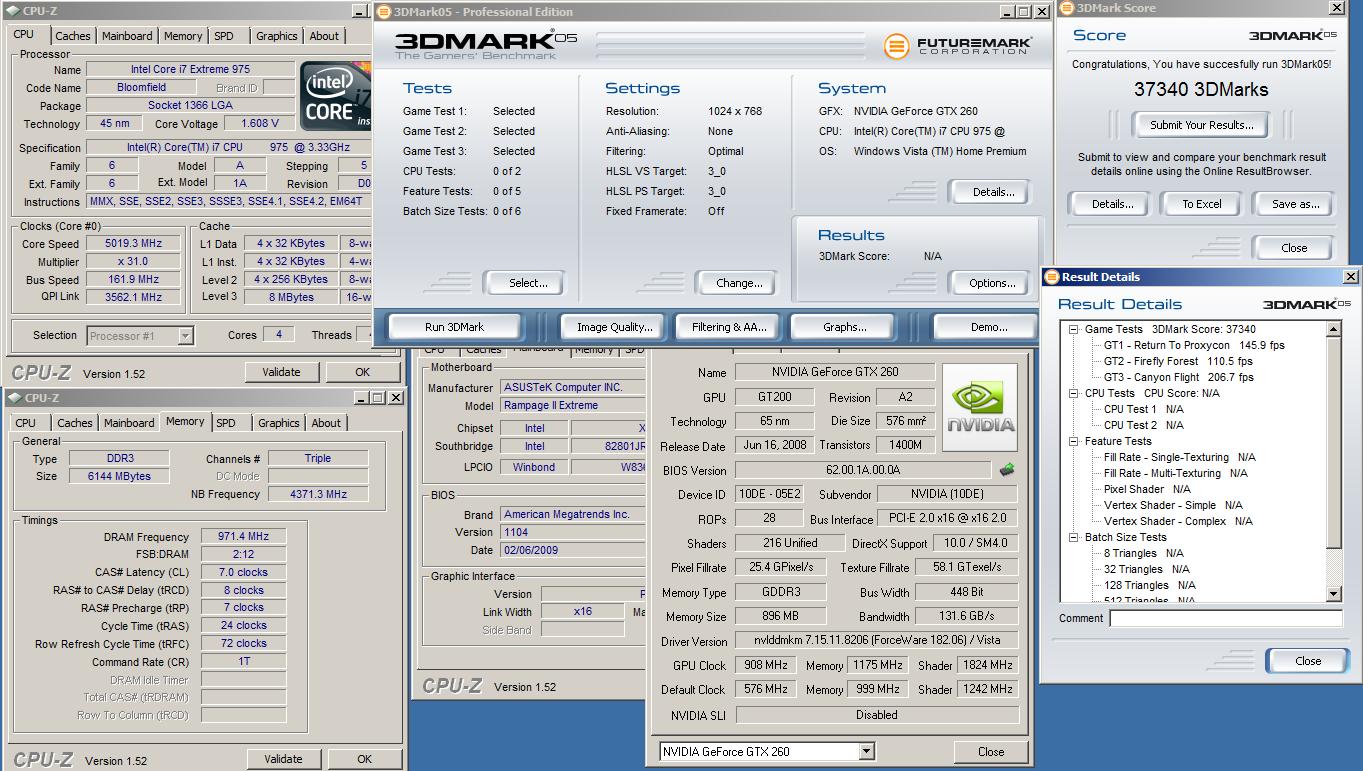The width and height of the screenshot is (1363, 771).
Task: Collapse the Batch Size Tests tree node
Action: (x=1073, y=537)
